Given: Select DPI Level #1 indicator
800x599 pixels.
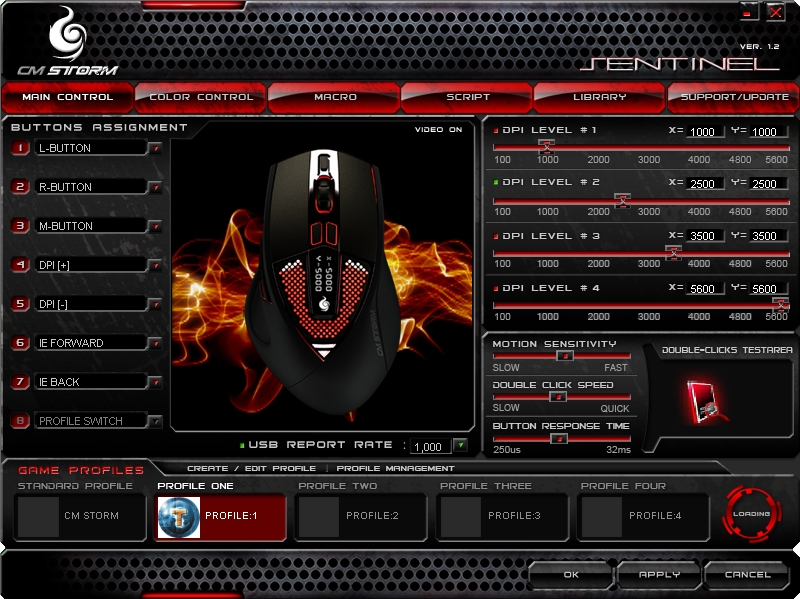Looking at the screenshot, I should pyautogui.click(x=496, y=131).
